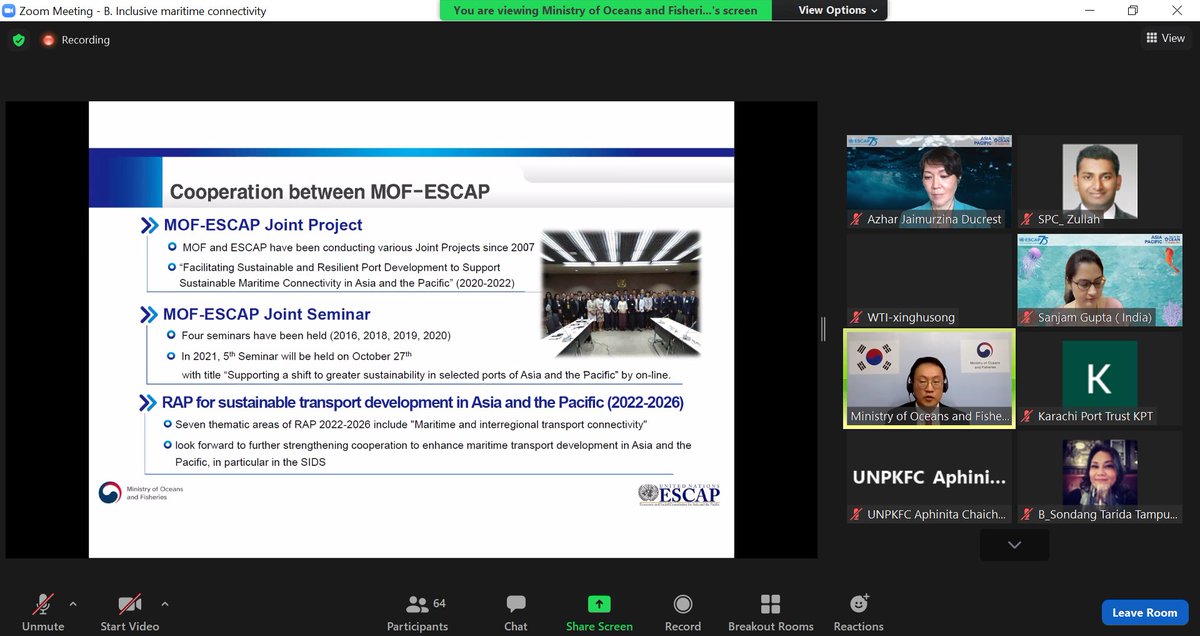Screen dimensions: 1200x636
Task: Expand video options chevron next to Start Video
Action: (x=164, y=604)
